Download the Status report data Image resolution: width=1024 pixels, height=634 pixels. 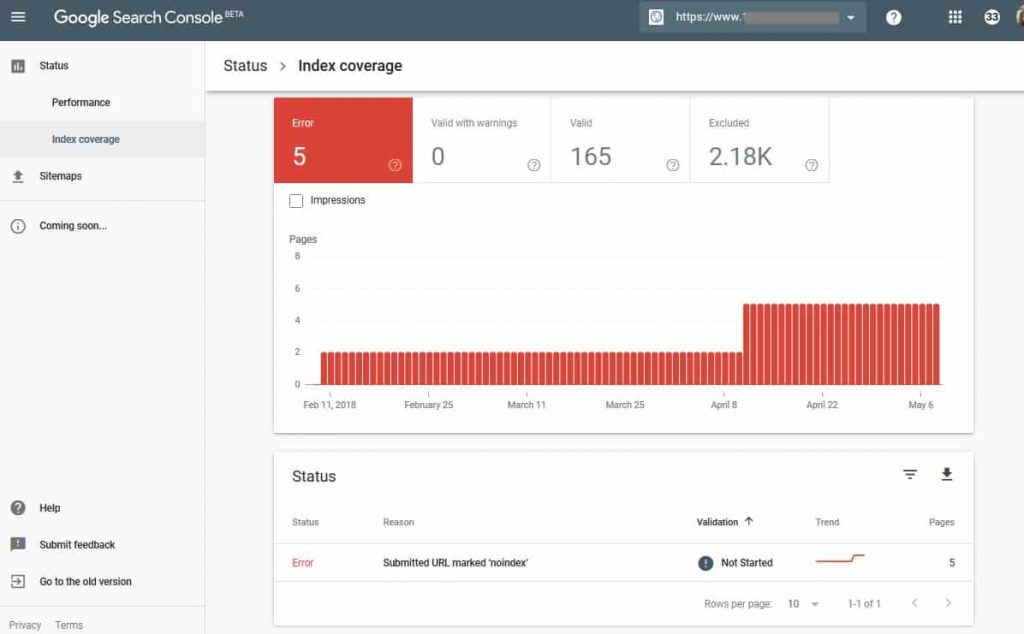pos(946,474)
